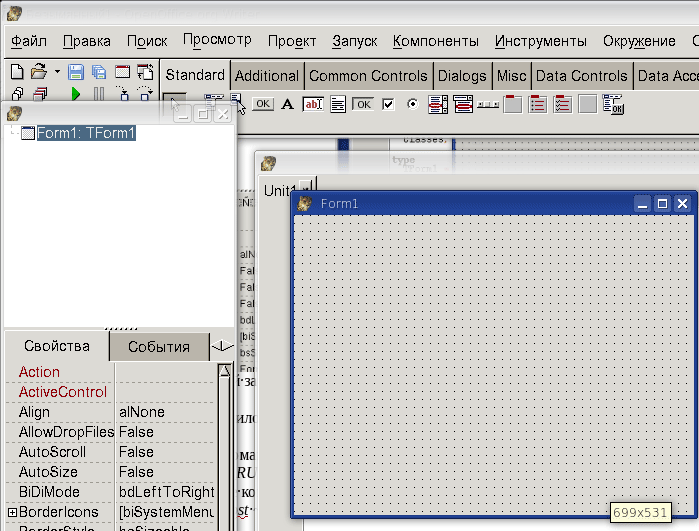
Task: Switch to the События tab
Action: 157,347
